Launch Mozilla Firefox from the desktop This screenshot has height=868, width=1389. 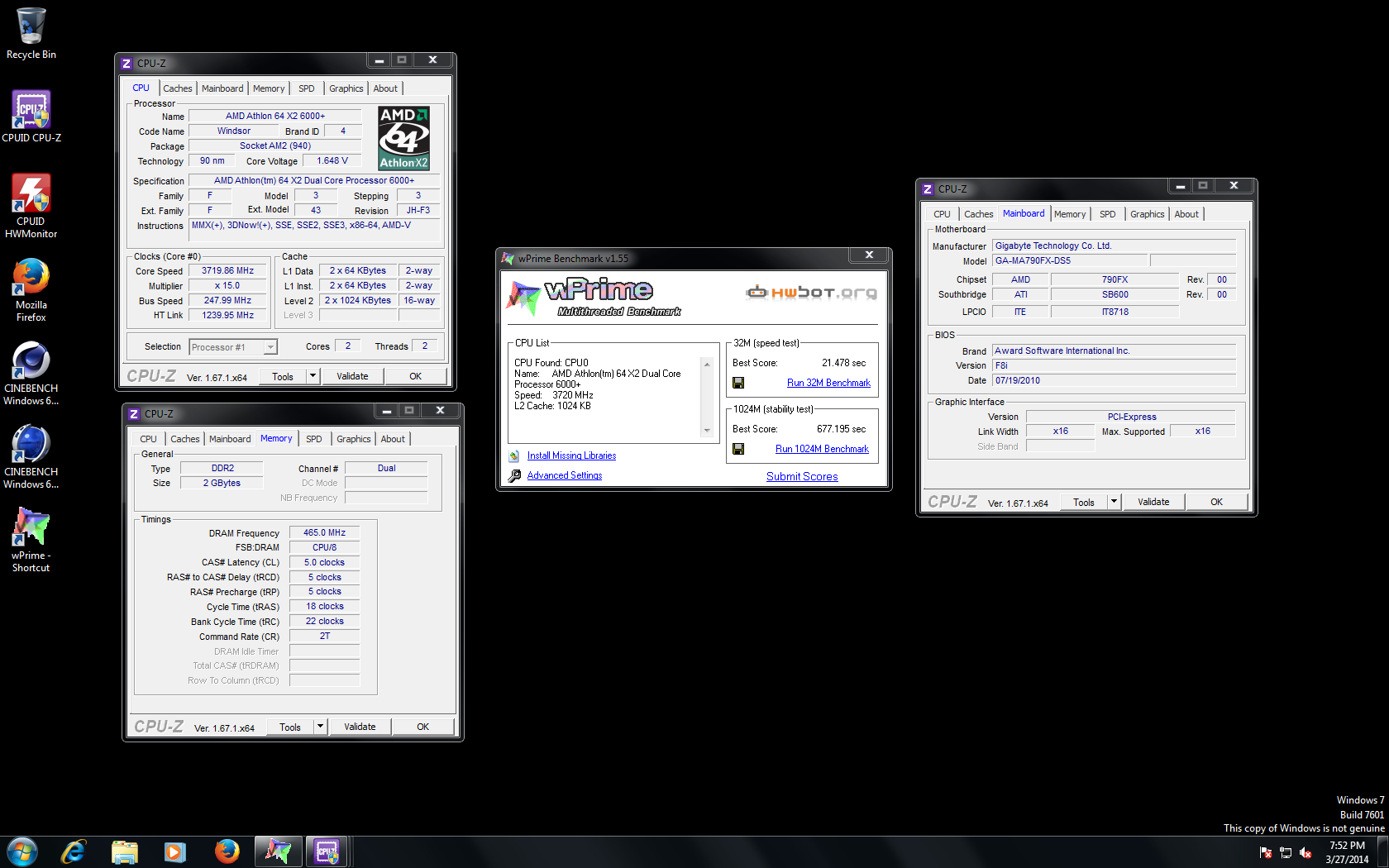pyautogui.click(x=31, y=289)
